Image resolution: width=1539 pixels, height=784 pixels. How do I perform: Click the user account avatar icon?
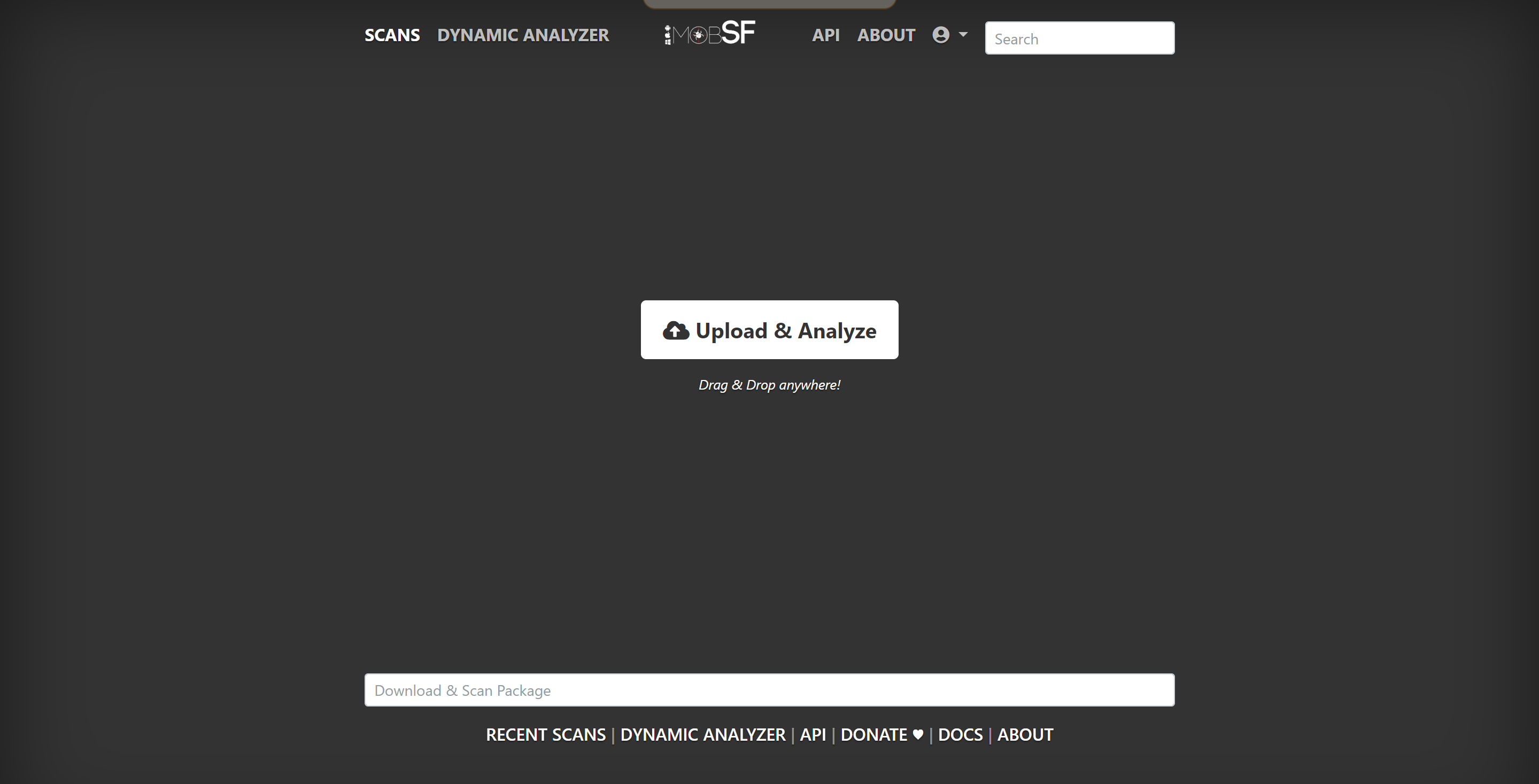pos(940,35)
